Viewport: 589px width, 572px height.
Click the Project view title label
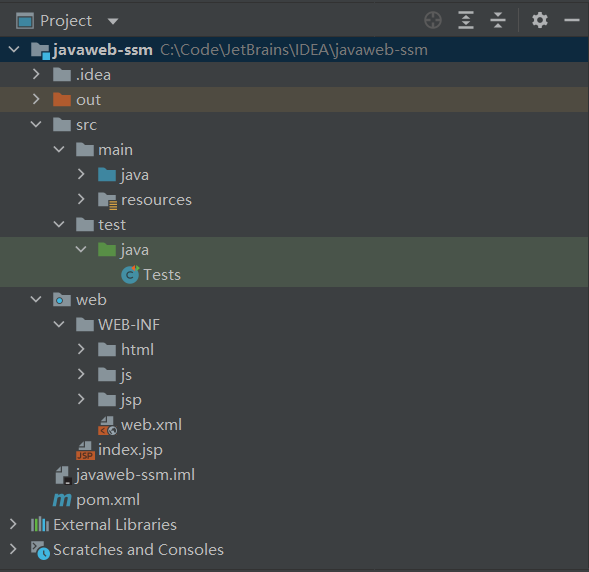pyautogui.click(x=66, y=21)
